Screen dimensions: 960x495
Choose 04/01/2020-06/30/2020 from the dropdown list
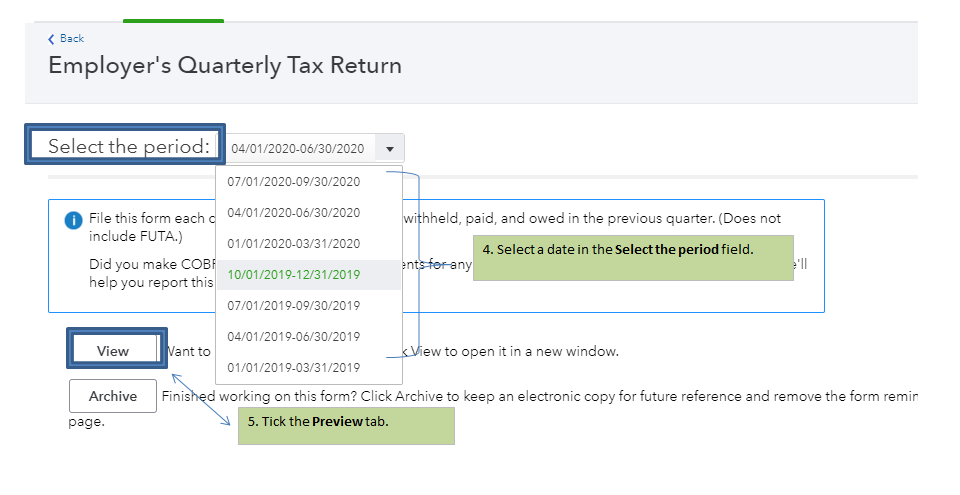point(293,213)
